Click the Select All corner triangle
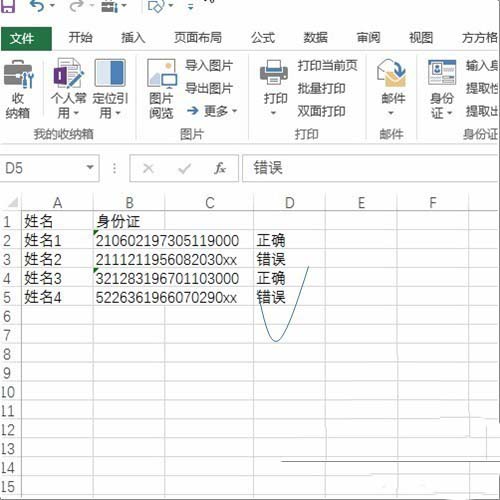Viewport: 500px width, 500px height. (12, 202)
